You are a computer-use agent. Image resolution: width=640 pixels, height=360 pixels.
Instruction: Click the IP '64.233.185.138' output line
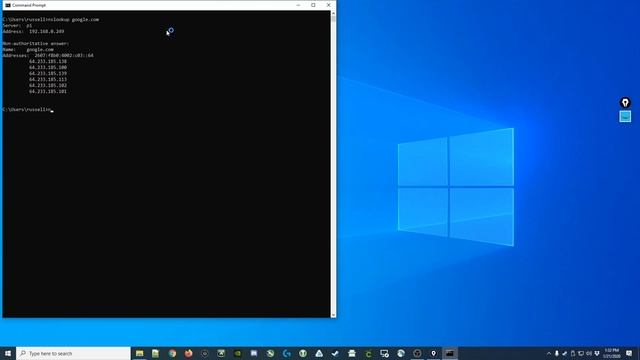click(48, 61)
